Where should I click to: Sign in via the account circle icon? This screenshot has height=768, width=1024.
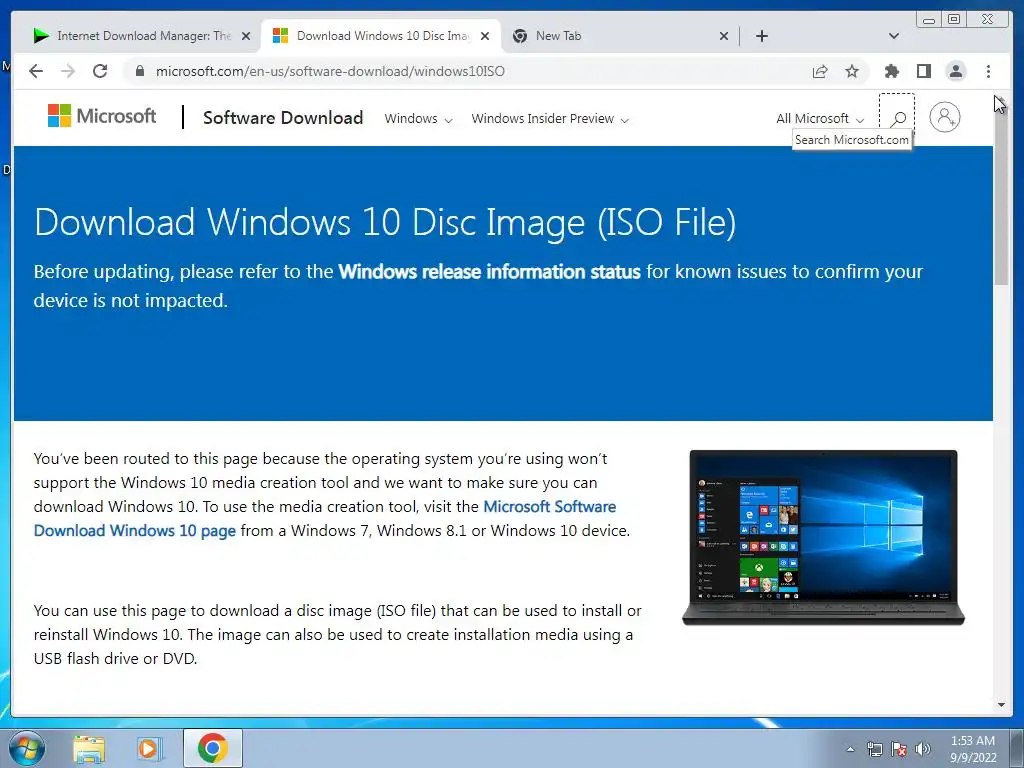point(944,118)
